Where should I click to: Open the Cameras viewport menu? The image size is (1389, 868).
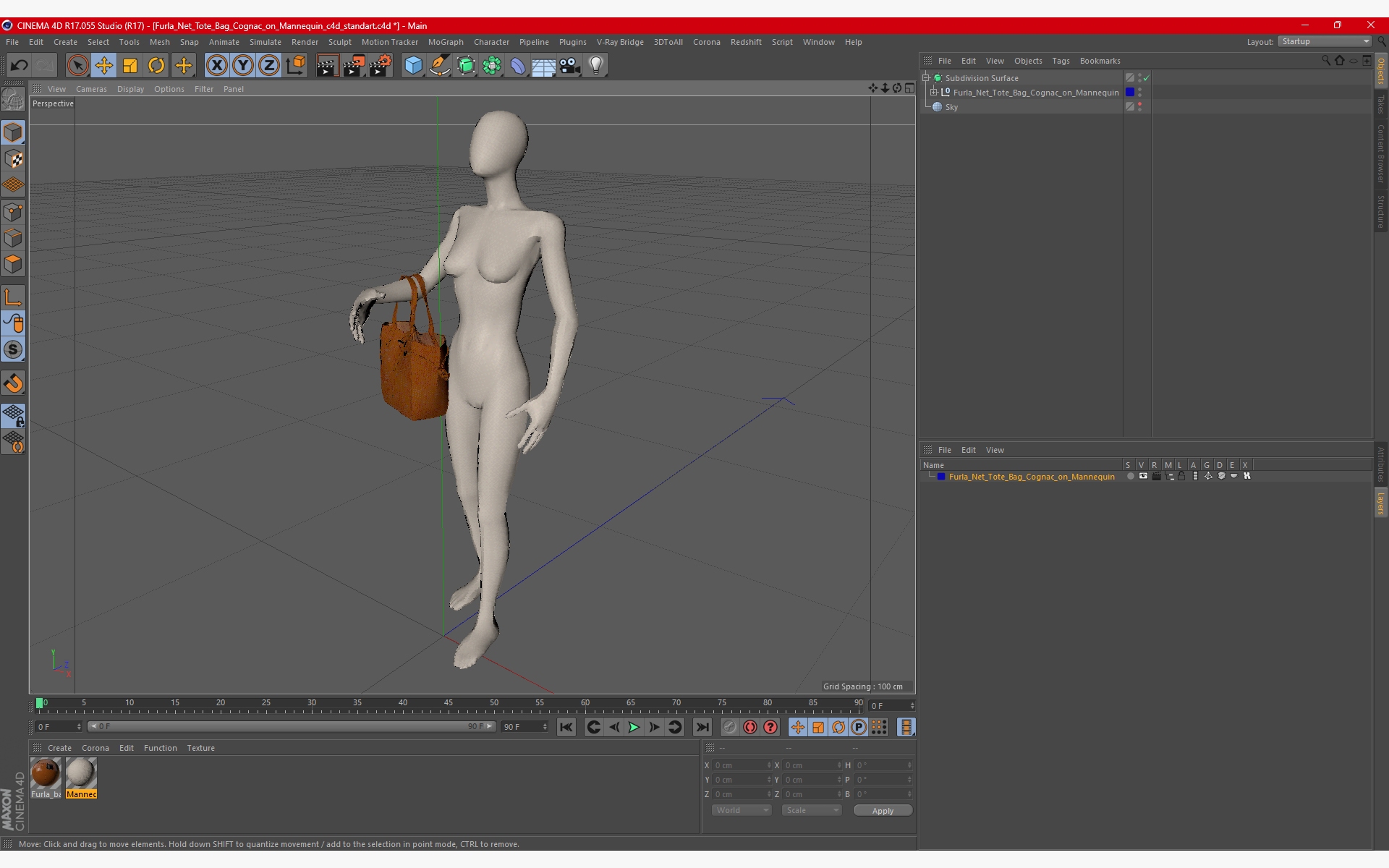coord(91,89)
